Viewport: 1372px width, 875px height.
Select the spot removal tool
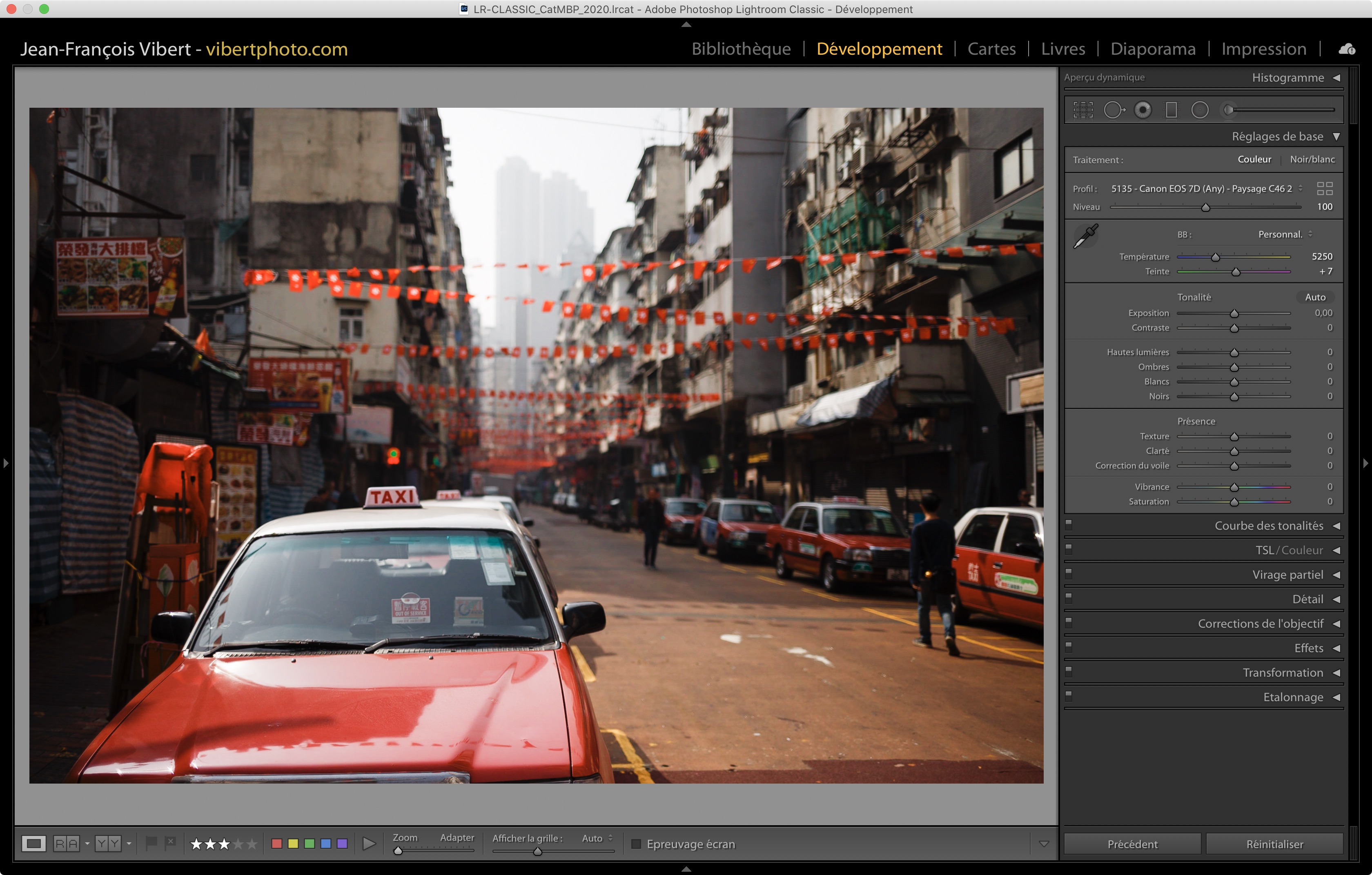point(1114,110)
